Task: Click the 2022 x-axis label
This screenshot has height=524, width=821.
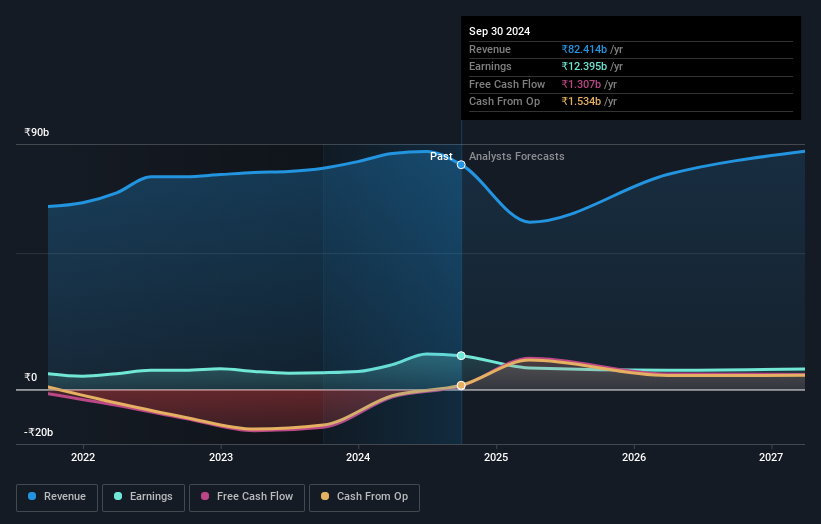Action: [83, 458]
